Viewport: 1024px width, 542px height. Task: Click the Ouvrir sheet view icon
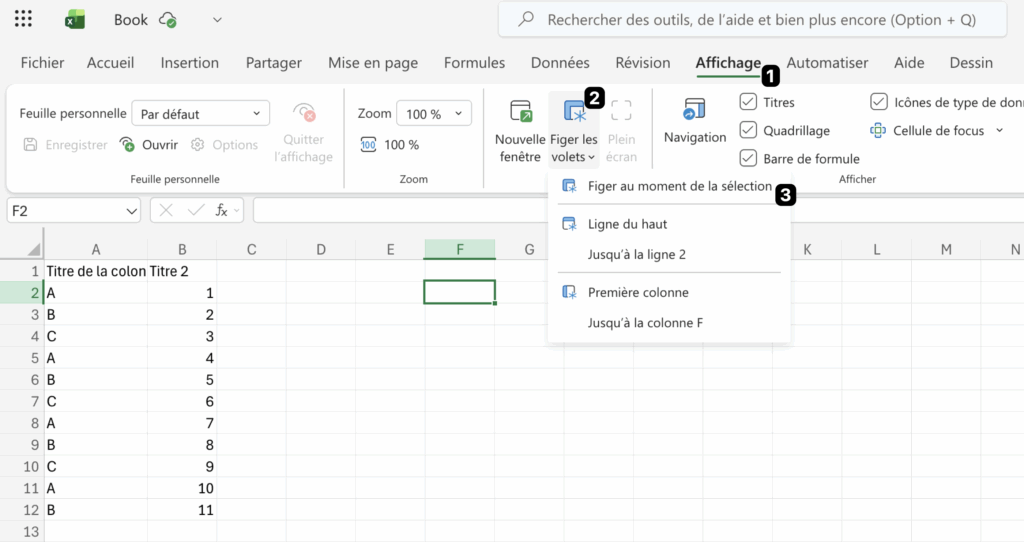(127, 145)
